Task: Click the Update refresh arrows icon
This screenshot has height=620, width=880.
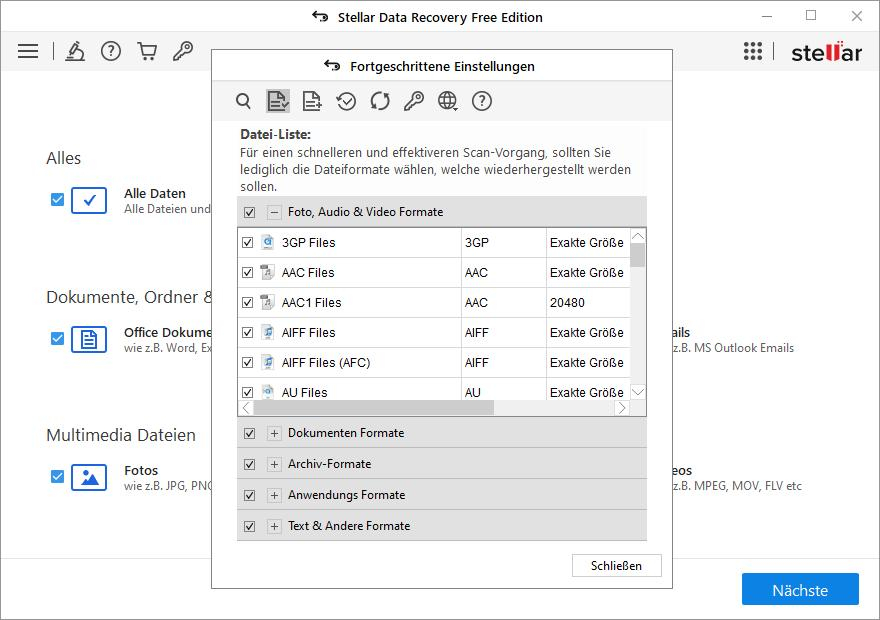Action: (380, 101)
